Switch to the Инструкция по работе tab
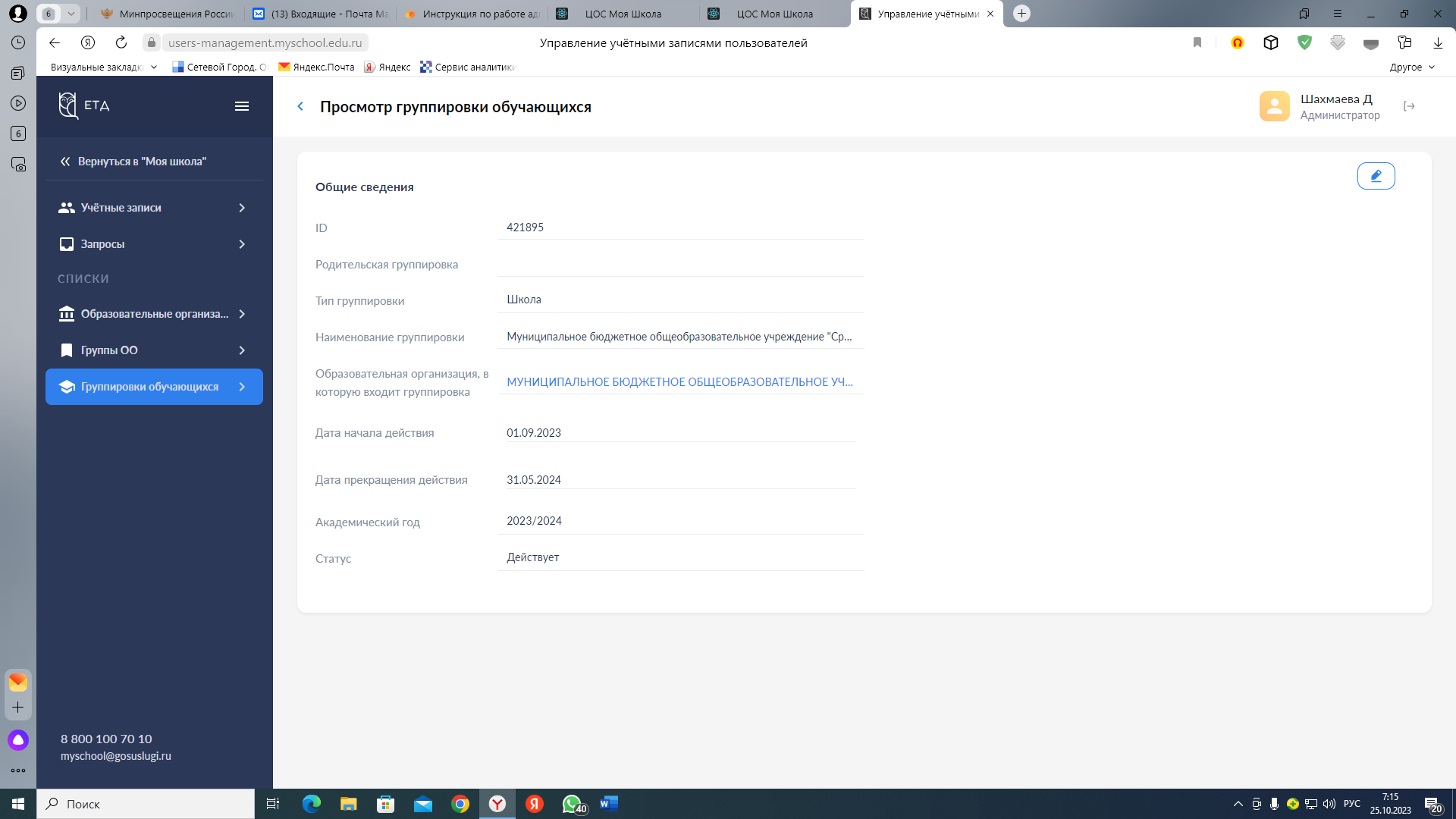The width and height of the screenshot is (1456, 819). pos(473,14)
